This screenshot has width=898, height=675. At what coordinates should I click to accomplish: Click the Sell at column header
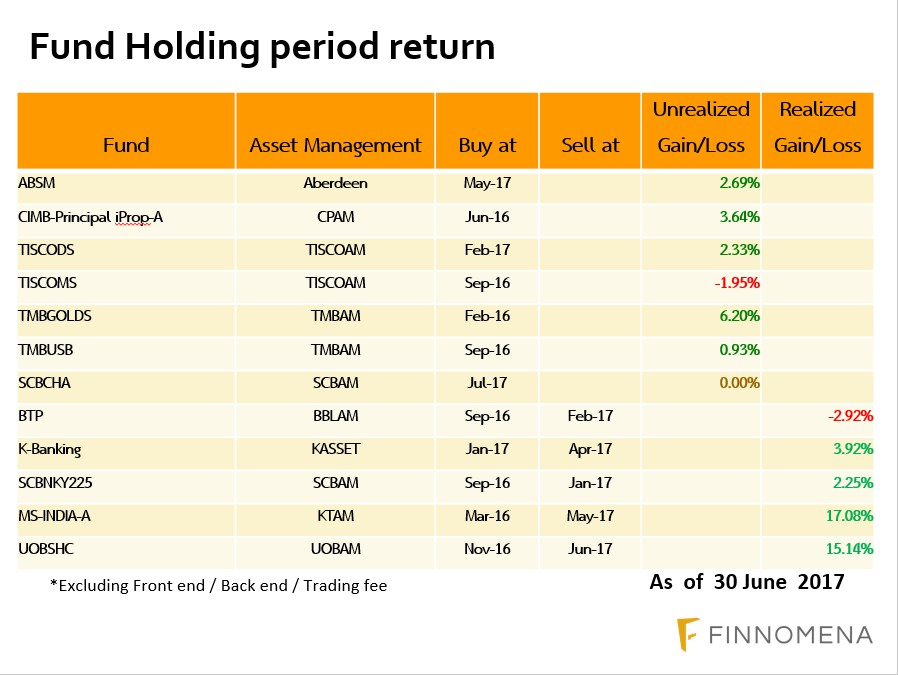pos(590,145)
